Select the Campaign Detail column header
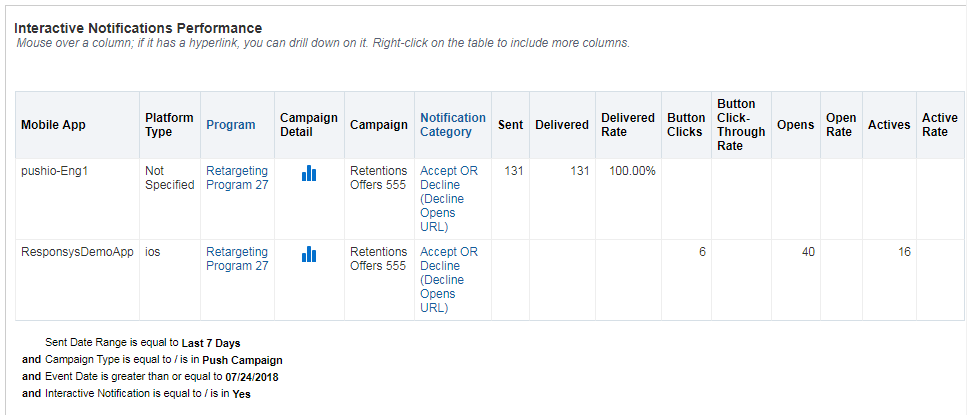This screenshot has width=967, height=415. tap(309, 125)
